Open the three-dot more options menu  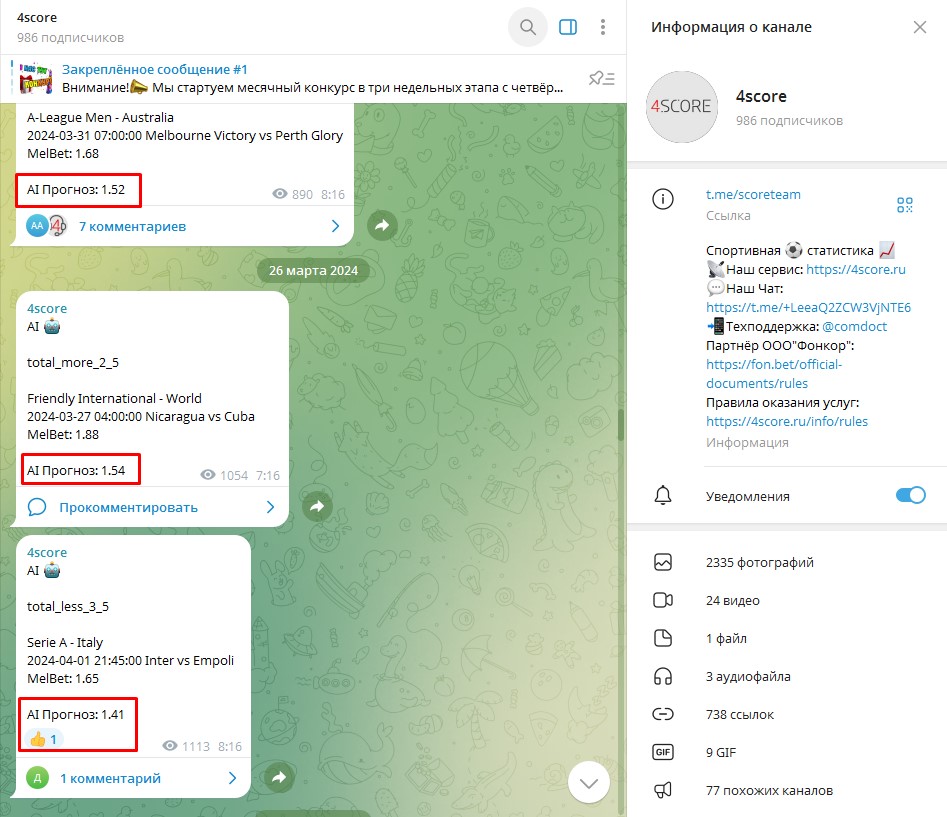point(602,27)
